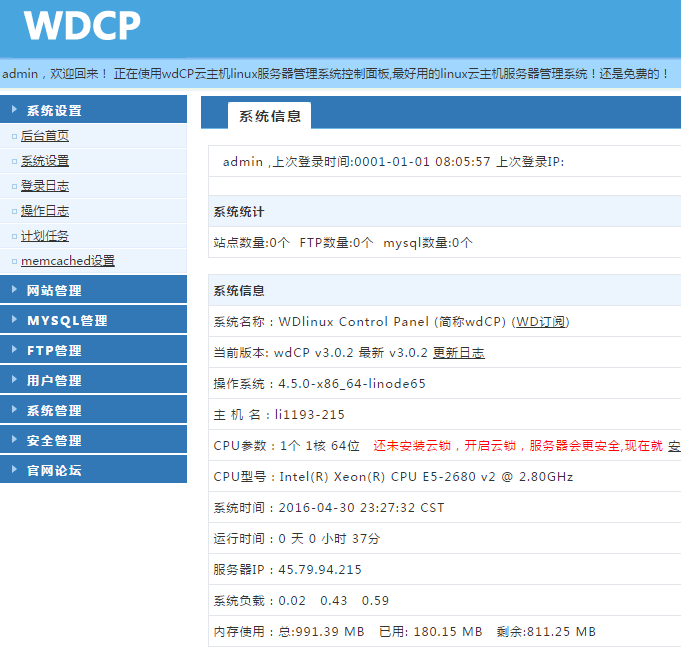Click 已用: 180.15 MB memory value
This screenshot has height=660, width=681.
pos(430,632)
